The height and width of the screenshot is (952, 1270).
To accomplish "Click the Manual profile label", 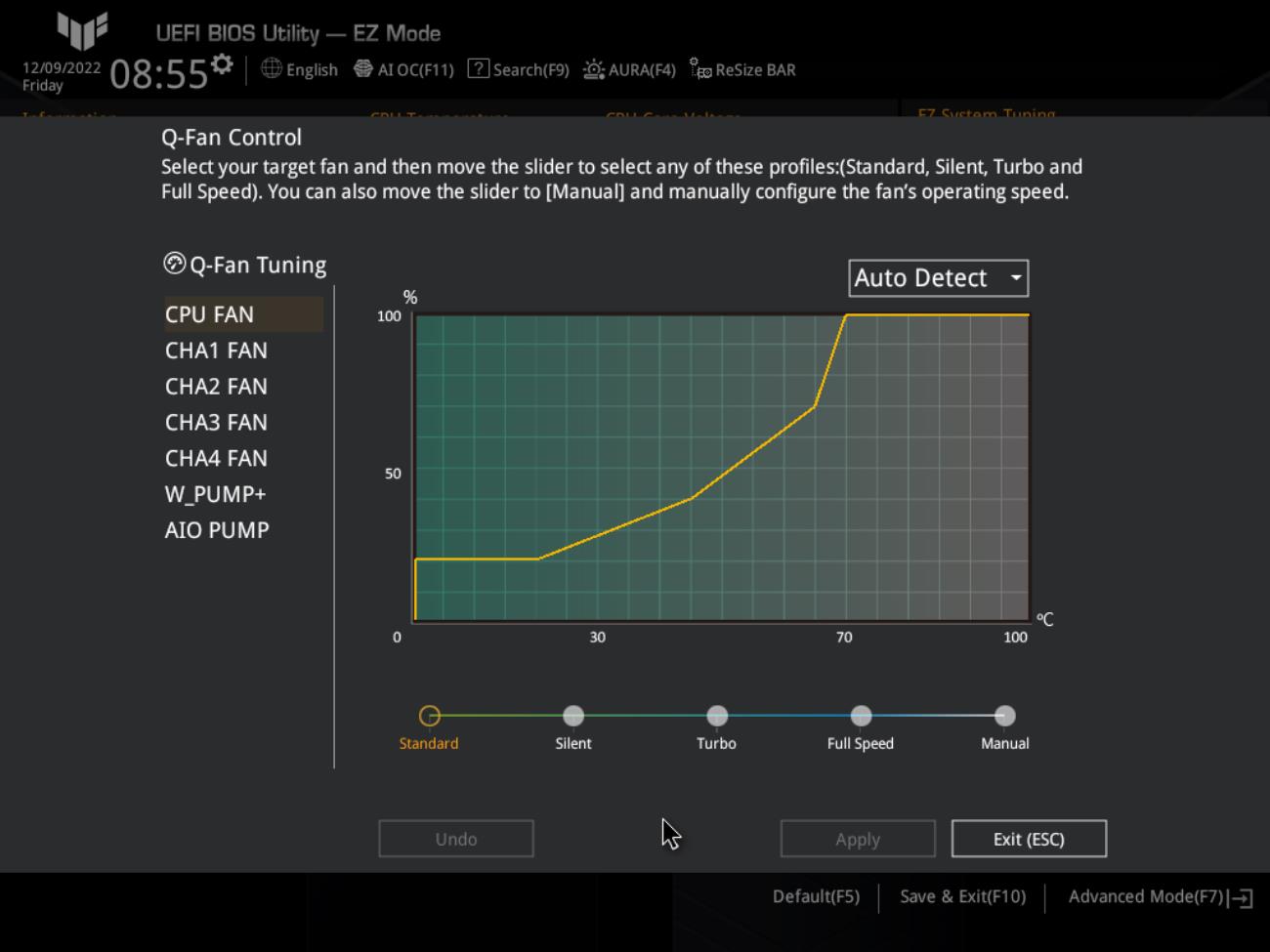I will (x=1005, y=743).
